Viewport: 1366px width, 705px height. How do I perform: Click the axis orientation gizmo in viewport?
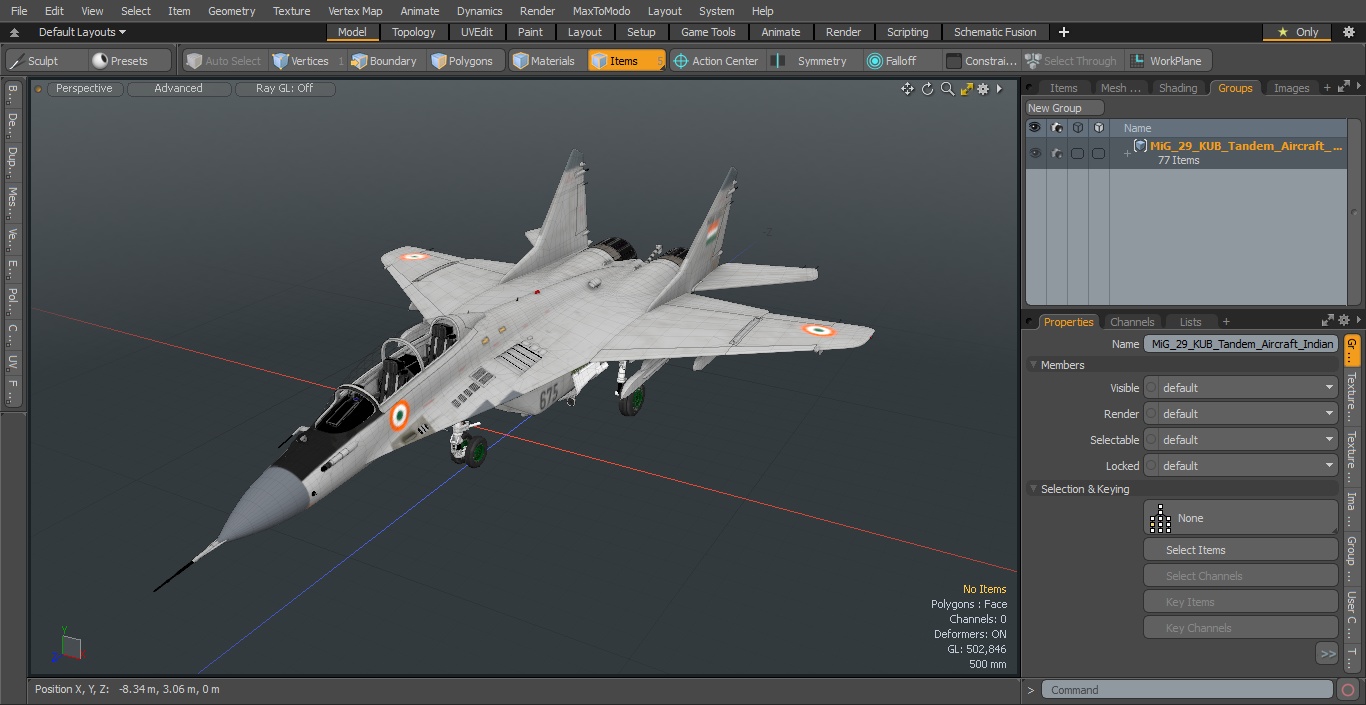click(68, 644)
